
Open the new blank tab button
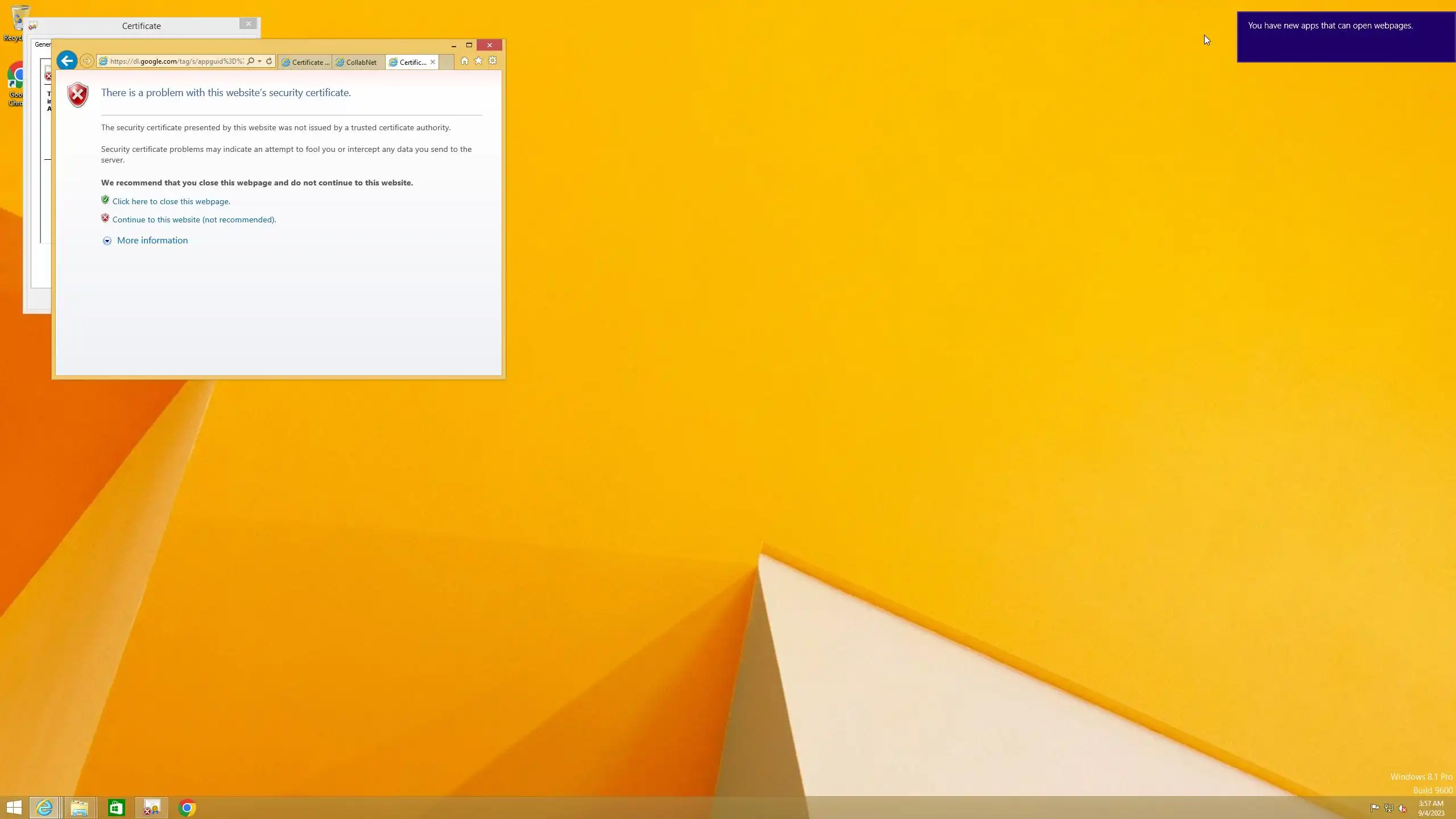446,62
